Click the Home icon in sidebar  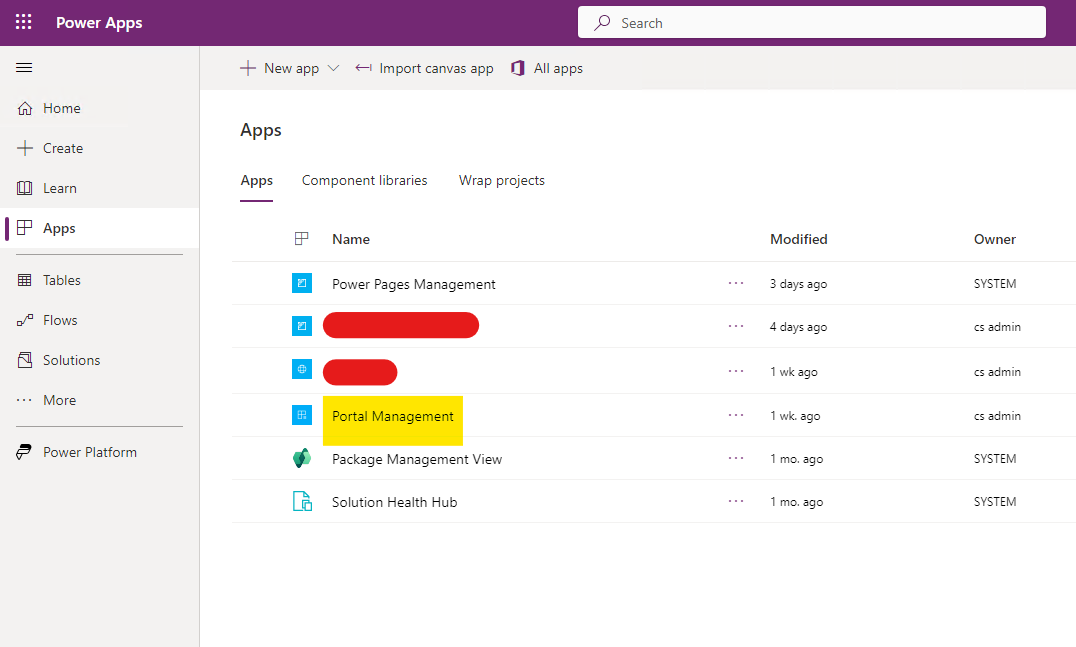click(x=25, y=108)
